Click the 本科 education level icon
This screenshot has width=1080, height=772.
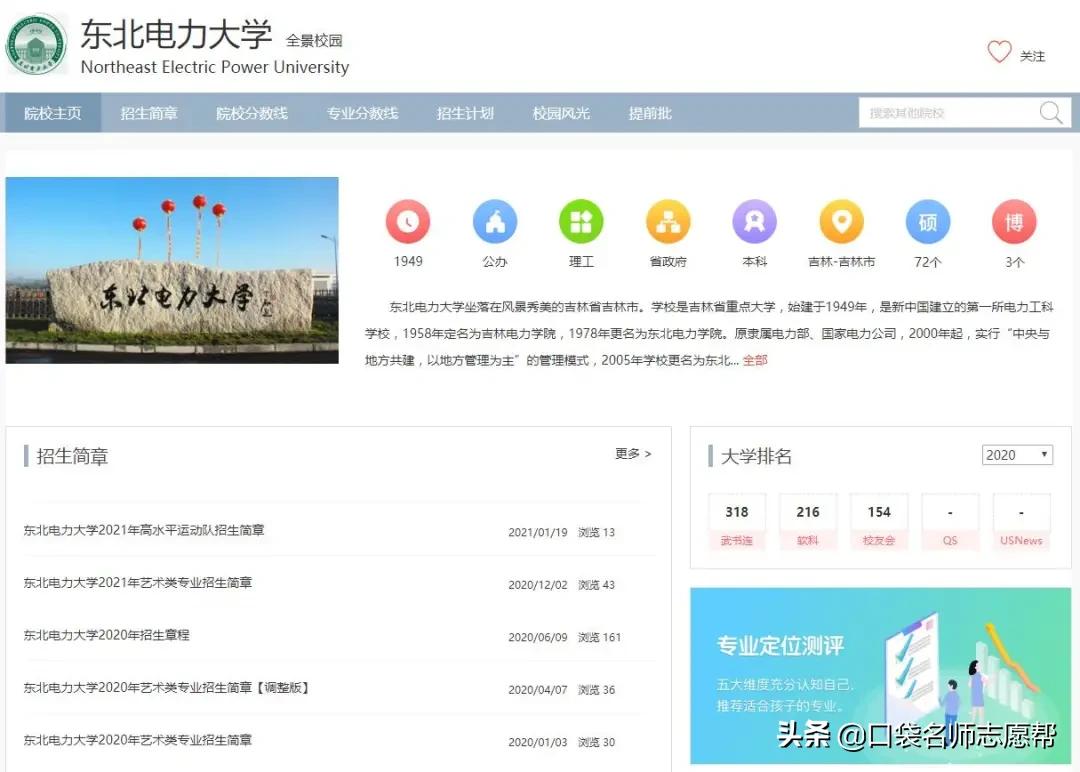[754, 222]
